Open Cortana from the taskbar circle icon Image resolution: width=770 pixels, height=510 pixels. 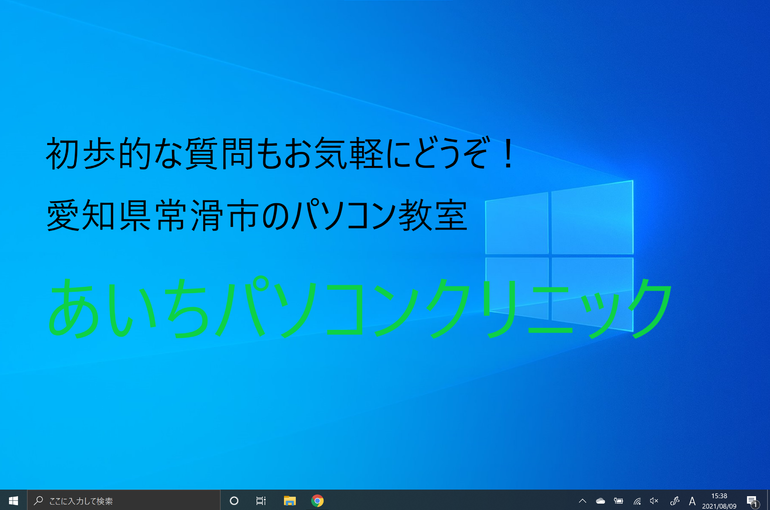tap(234, 501)
